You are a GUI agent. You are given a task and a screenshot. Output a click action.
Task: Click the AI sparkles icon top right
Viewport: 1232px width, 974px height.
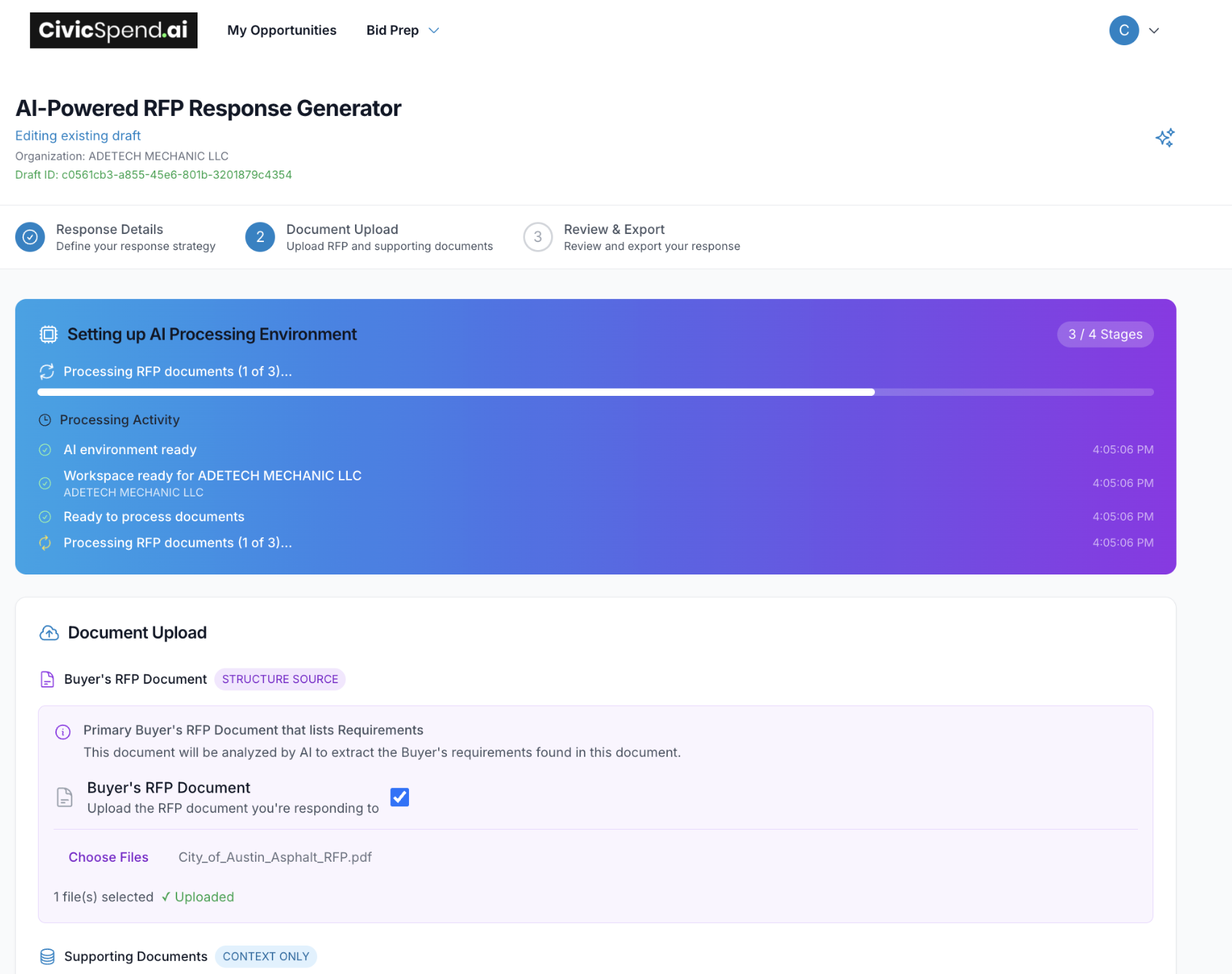coord(1165,137)
